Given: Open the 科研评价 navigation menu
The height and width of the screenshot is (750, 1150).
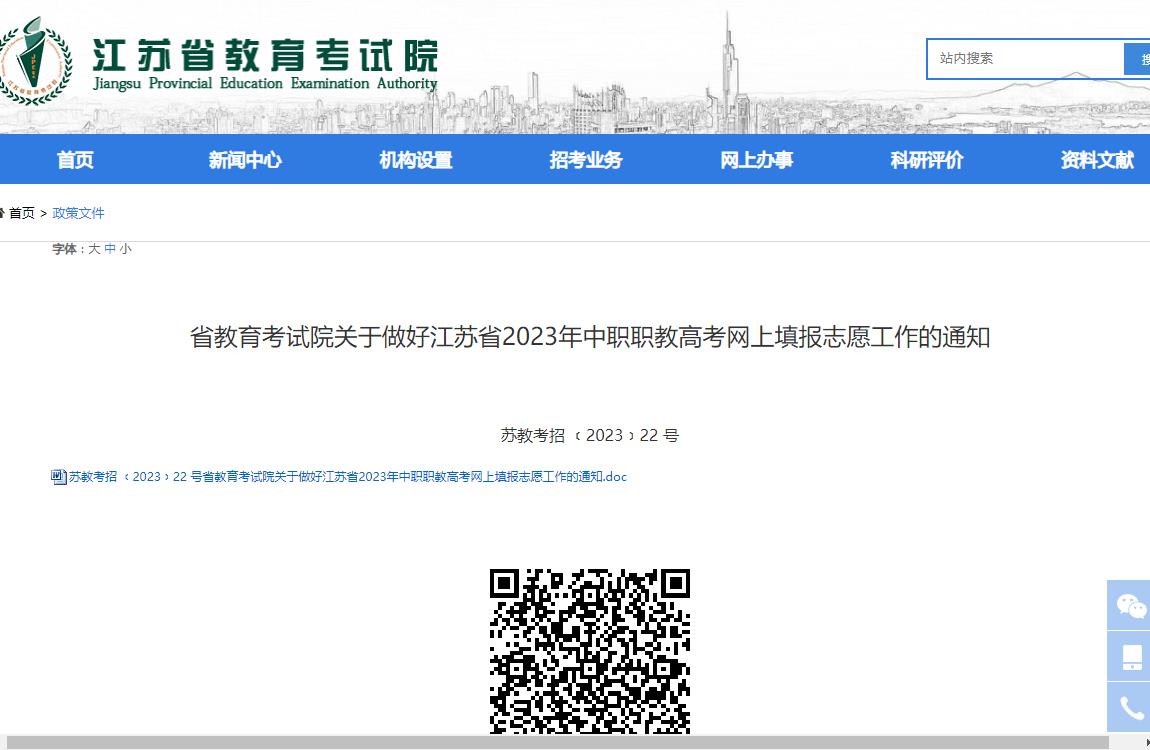Looking at the screenshot, I should click(x=927, y=160).
